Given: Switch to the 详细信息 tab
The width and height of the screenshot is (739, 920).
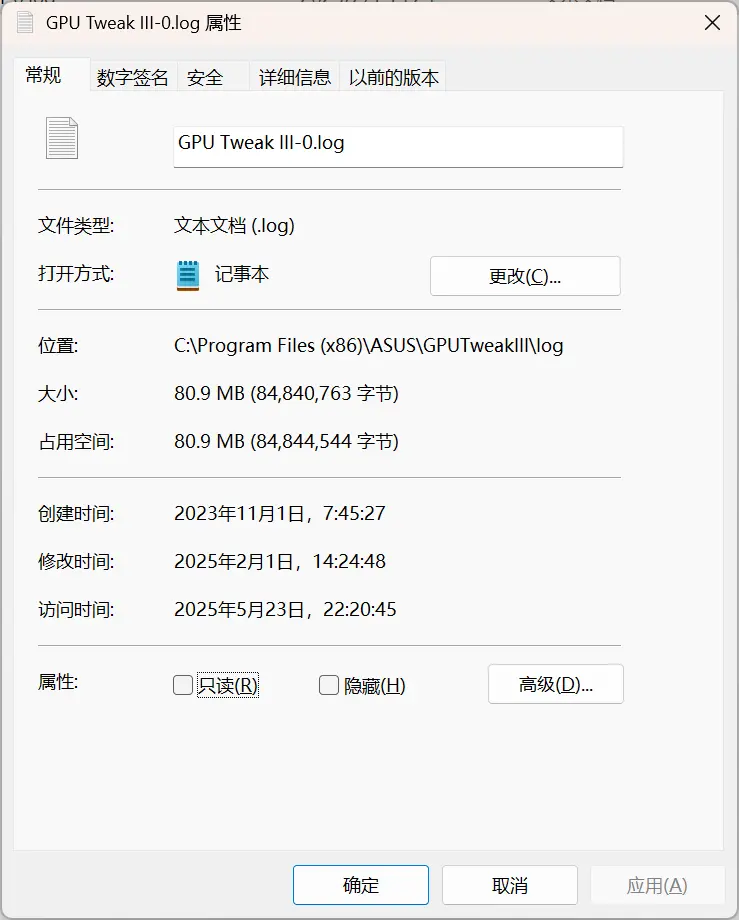Looking at the screenshot, I should tap(295, 77).
